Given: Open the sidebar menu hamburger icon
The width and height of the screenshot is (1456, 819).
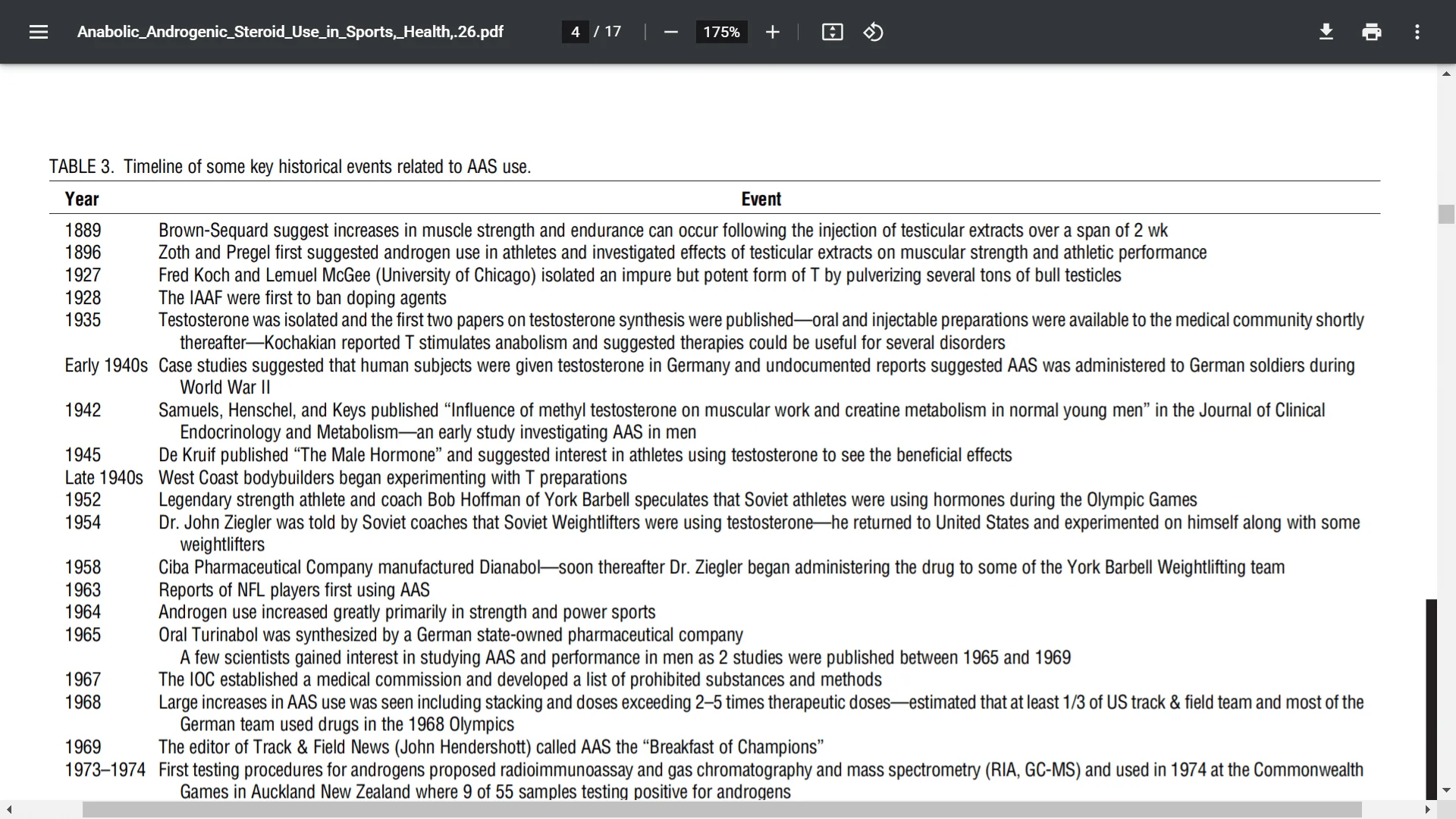Looking at the screenshot, I should pyautogui.click(x=39, y=32).
